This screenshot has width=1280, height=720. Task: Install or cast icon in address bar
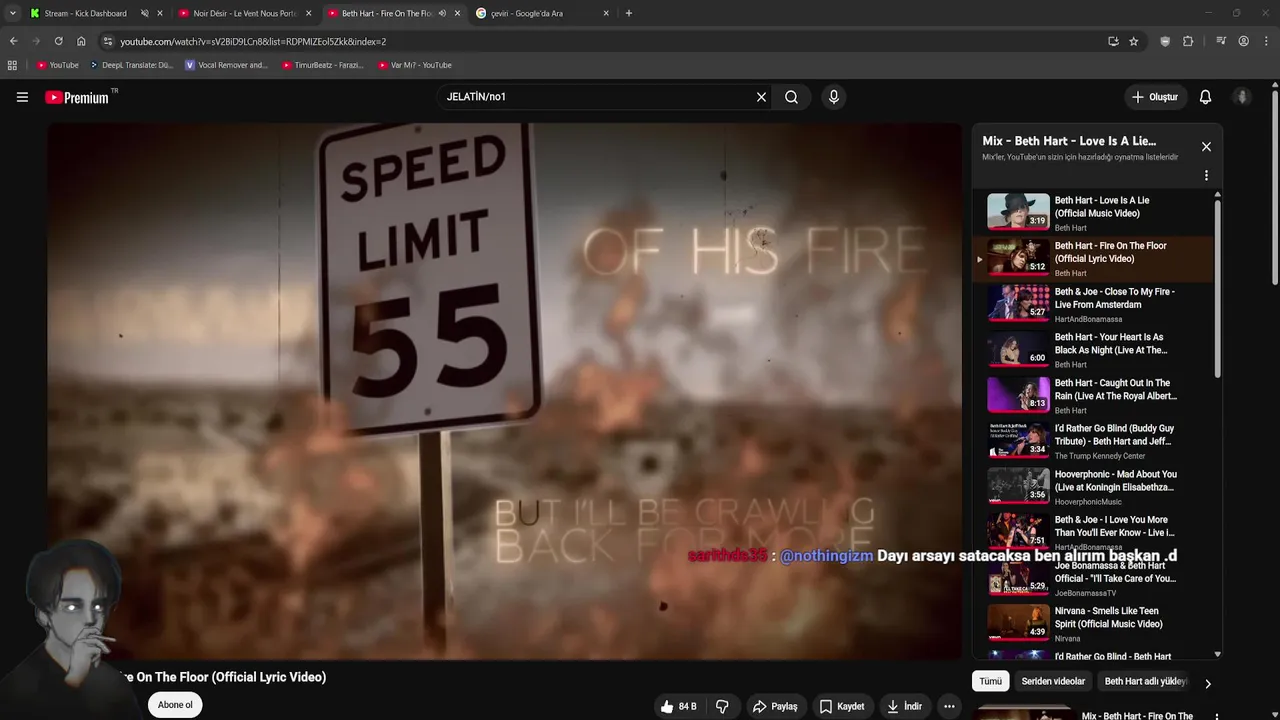click(1113, 41)
